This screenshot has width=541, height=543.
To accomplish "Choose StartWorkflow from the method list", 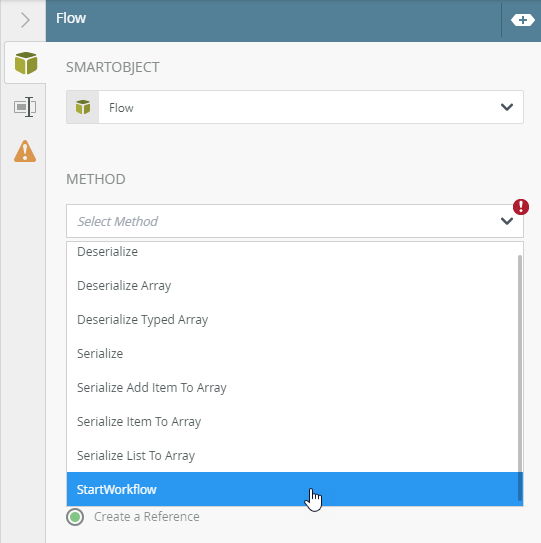I will tap(295, 489).
